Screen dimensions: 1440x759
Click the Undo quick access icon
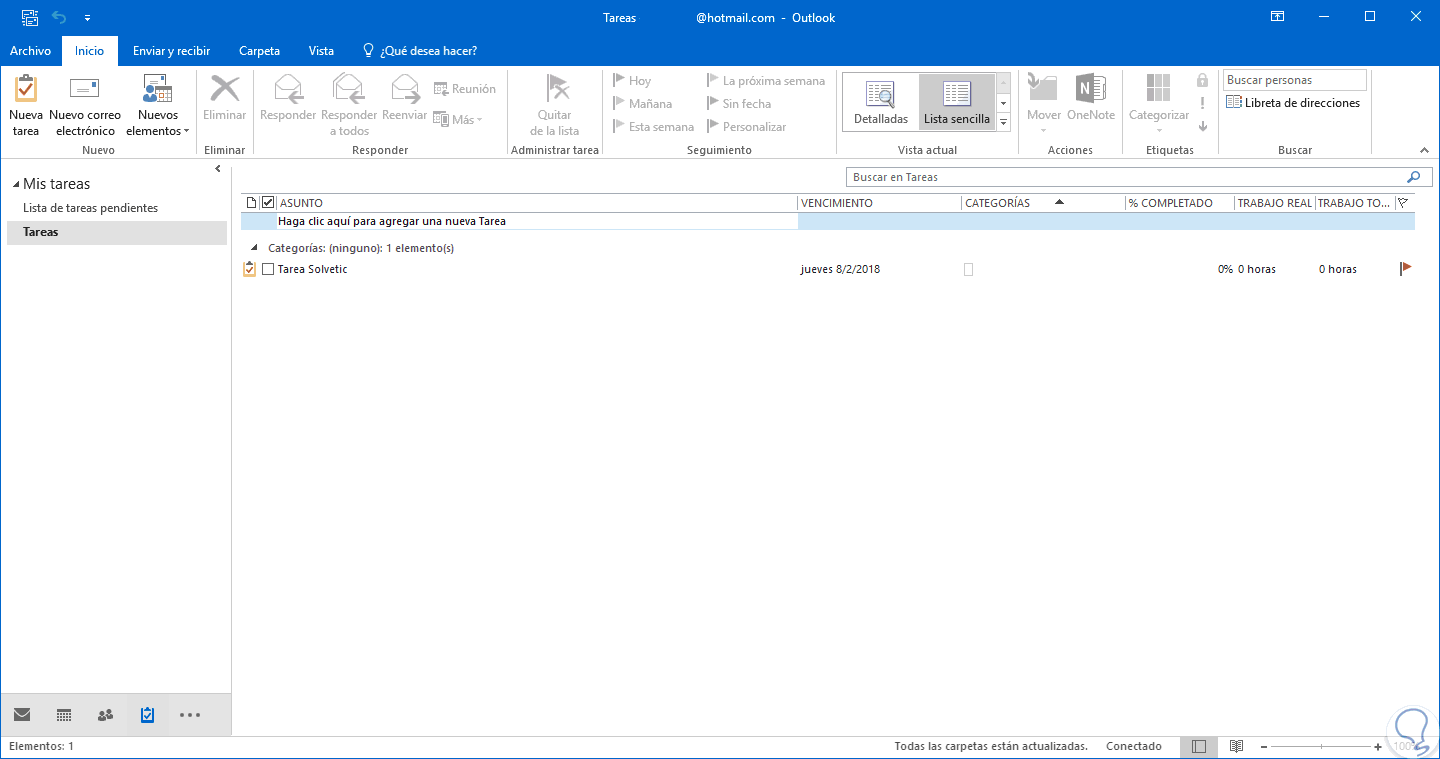click(x=59, y=17)
